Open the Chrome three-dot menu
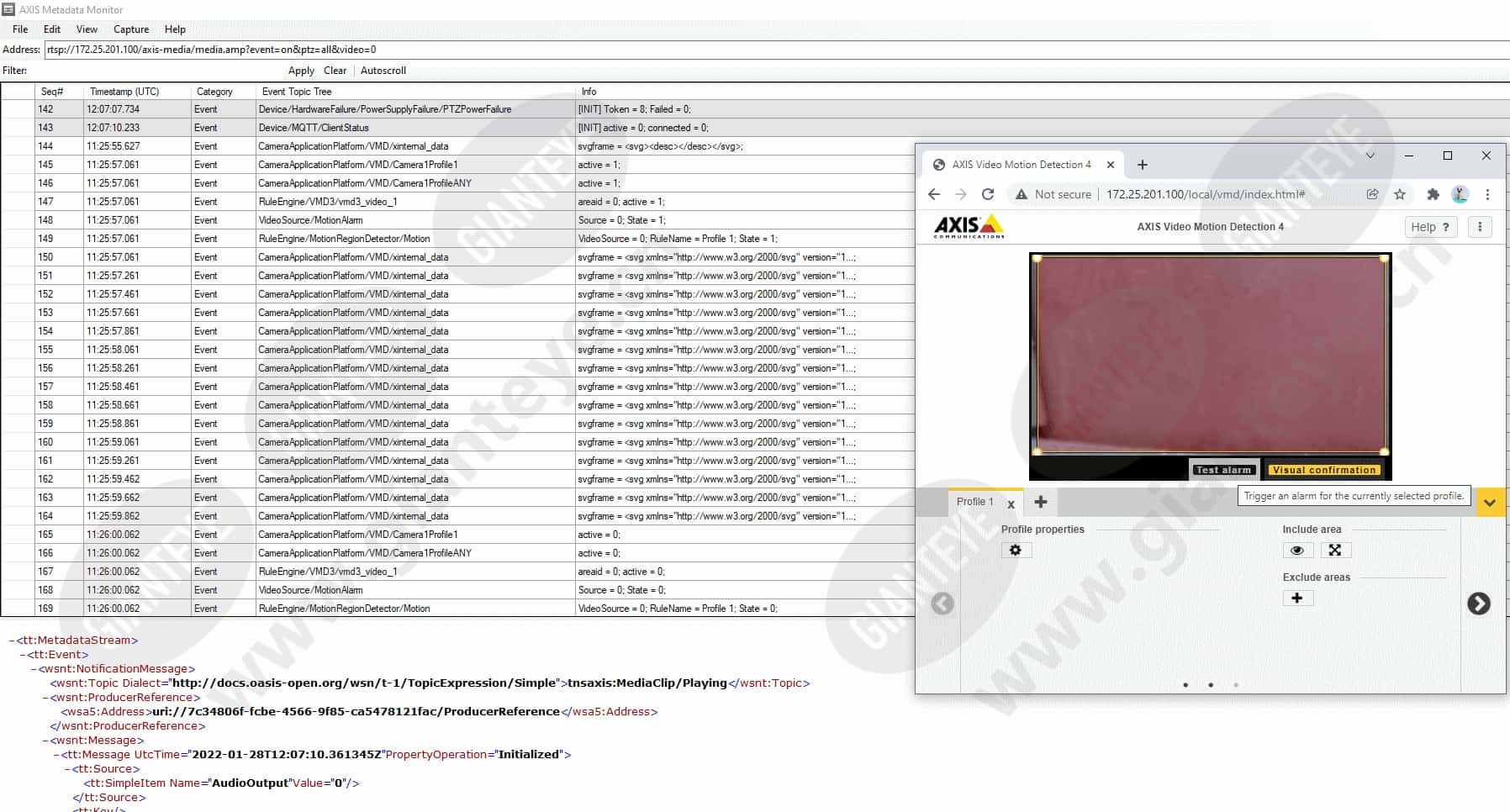This screenshot has width=1510, height=812. click(1487, 194)
